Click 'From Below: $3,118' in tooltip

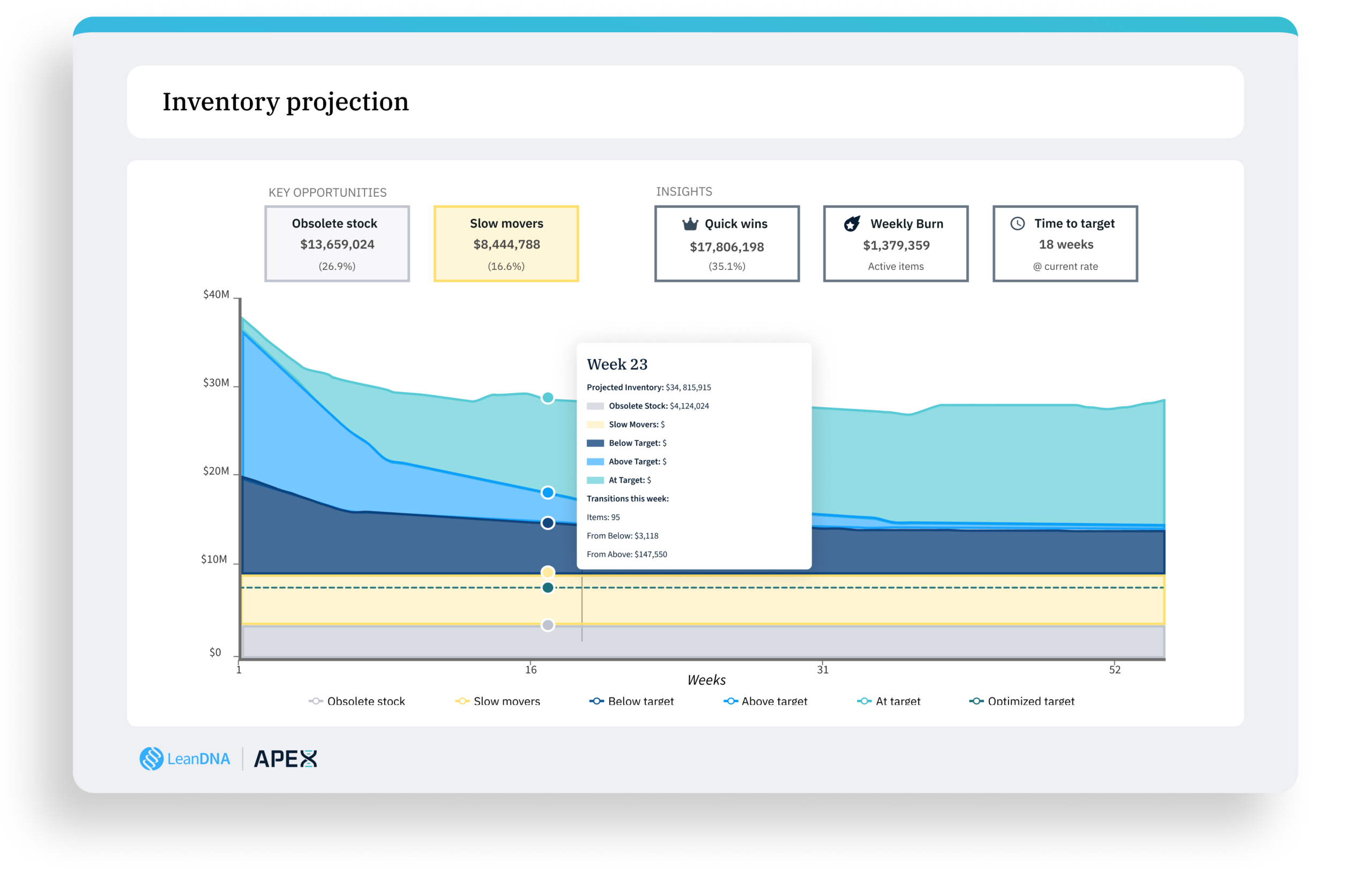point(622,536)
